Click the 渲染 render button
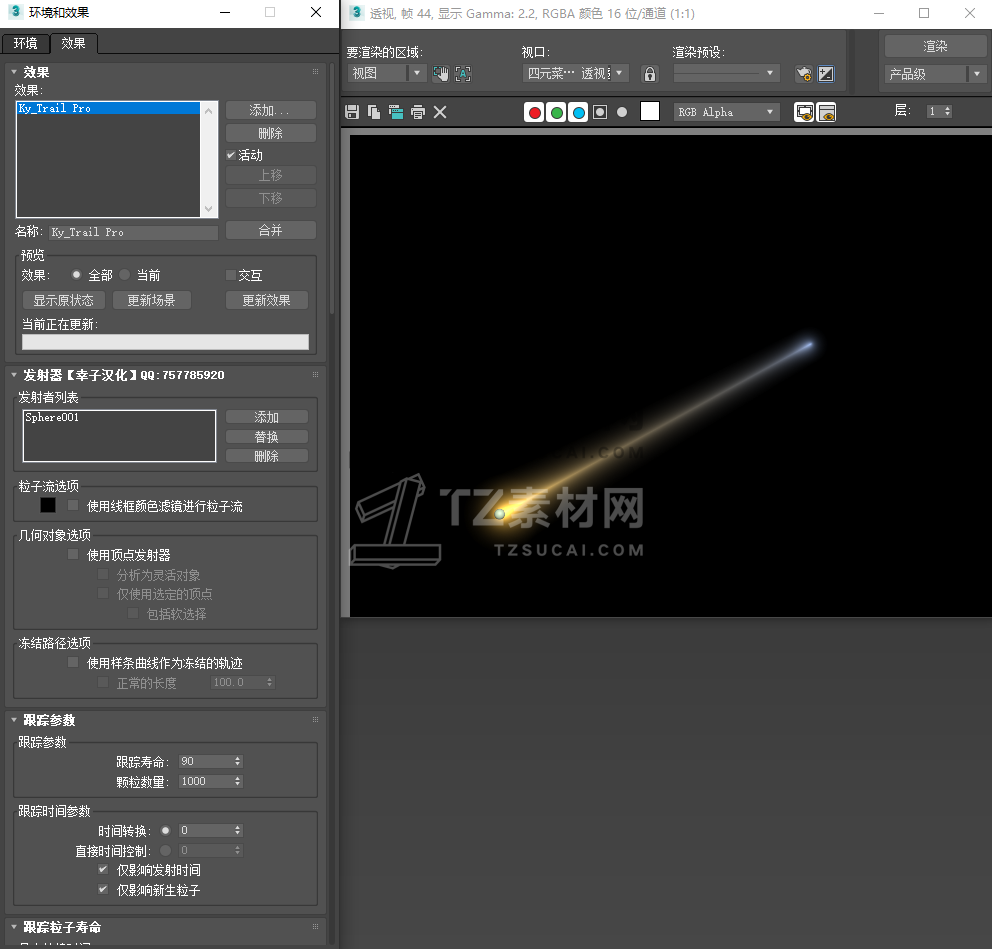 tap(935, 46)
